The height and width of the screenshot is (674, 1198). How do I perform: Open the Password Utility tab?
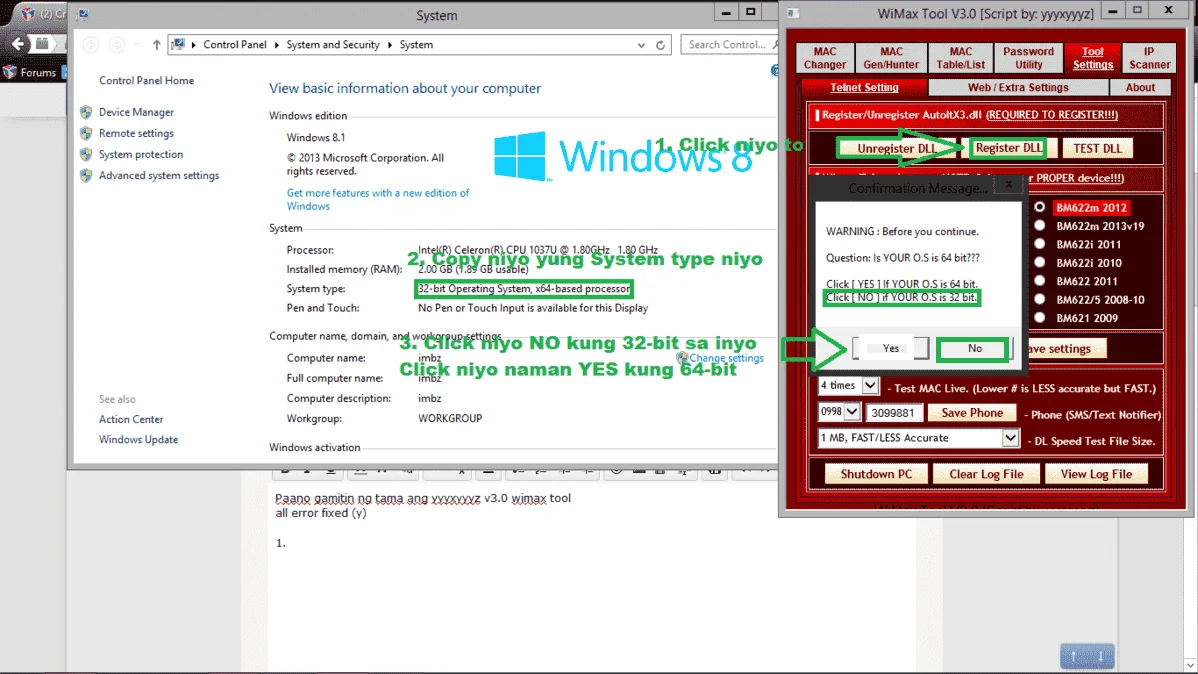coord(1028,58)
